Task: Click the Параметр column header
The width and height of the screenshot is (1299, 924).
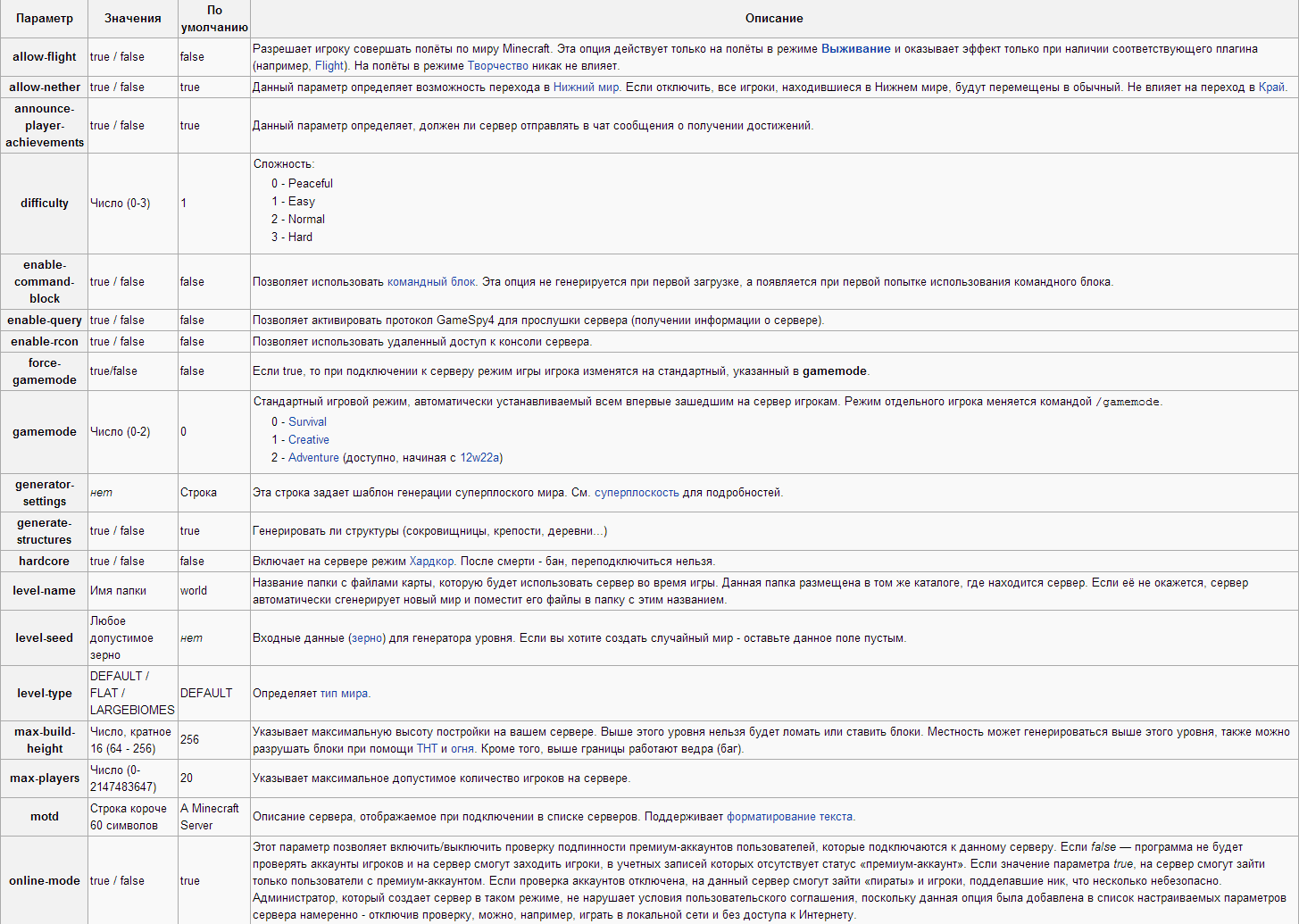Action: [x=45, y=19]
